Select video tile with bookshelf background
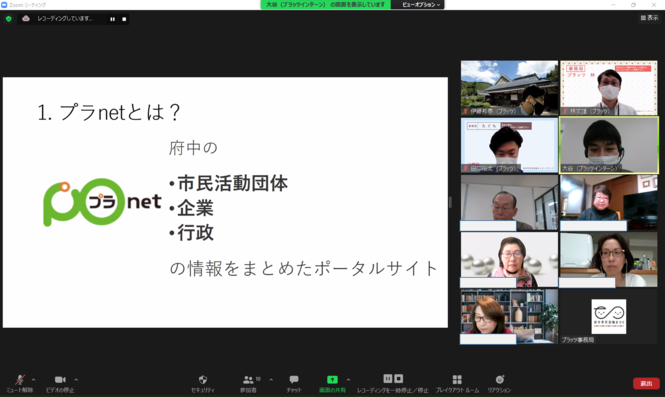Image resolution: width=665 pixels, height=397 pixels. click(x=509, y=316)
